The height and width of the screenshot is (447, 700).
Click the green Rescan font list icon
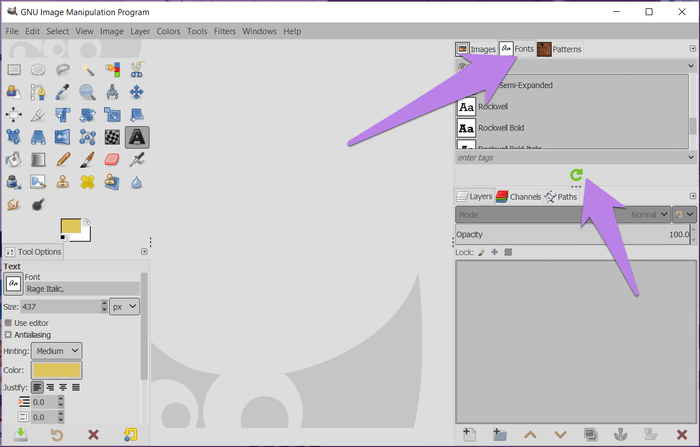pos(576,176)
